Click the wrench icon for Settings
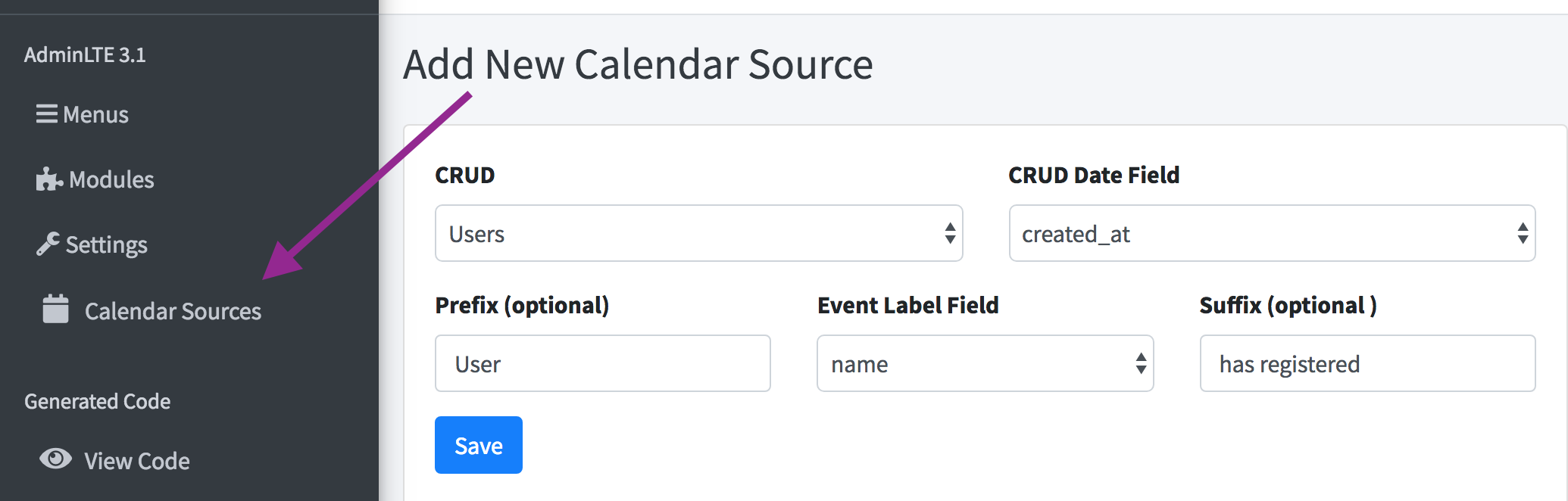This screenshot has height=501, width=1568. coord(48,244)
